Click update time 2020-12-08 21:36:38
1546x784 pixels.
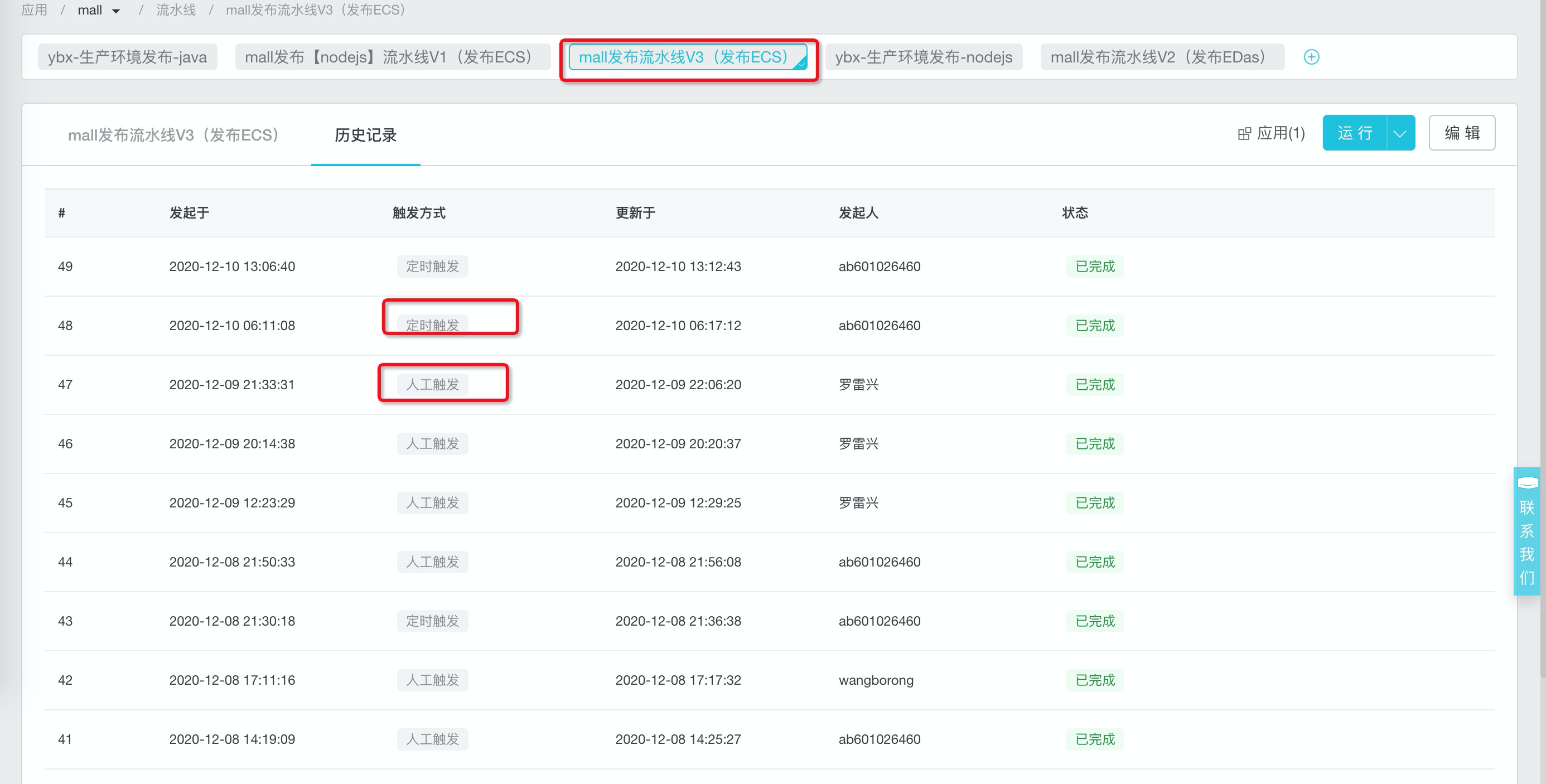point(678,621)
